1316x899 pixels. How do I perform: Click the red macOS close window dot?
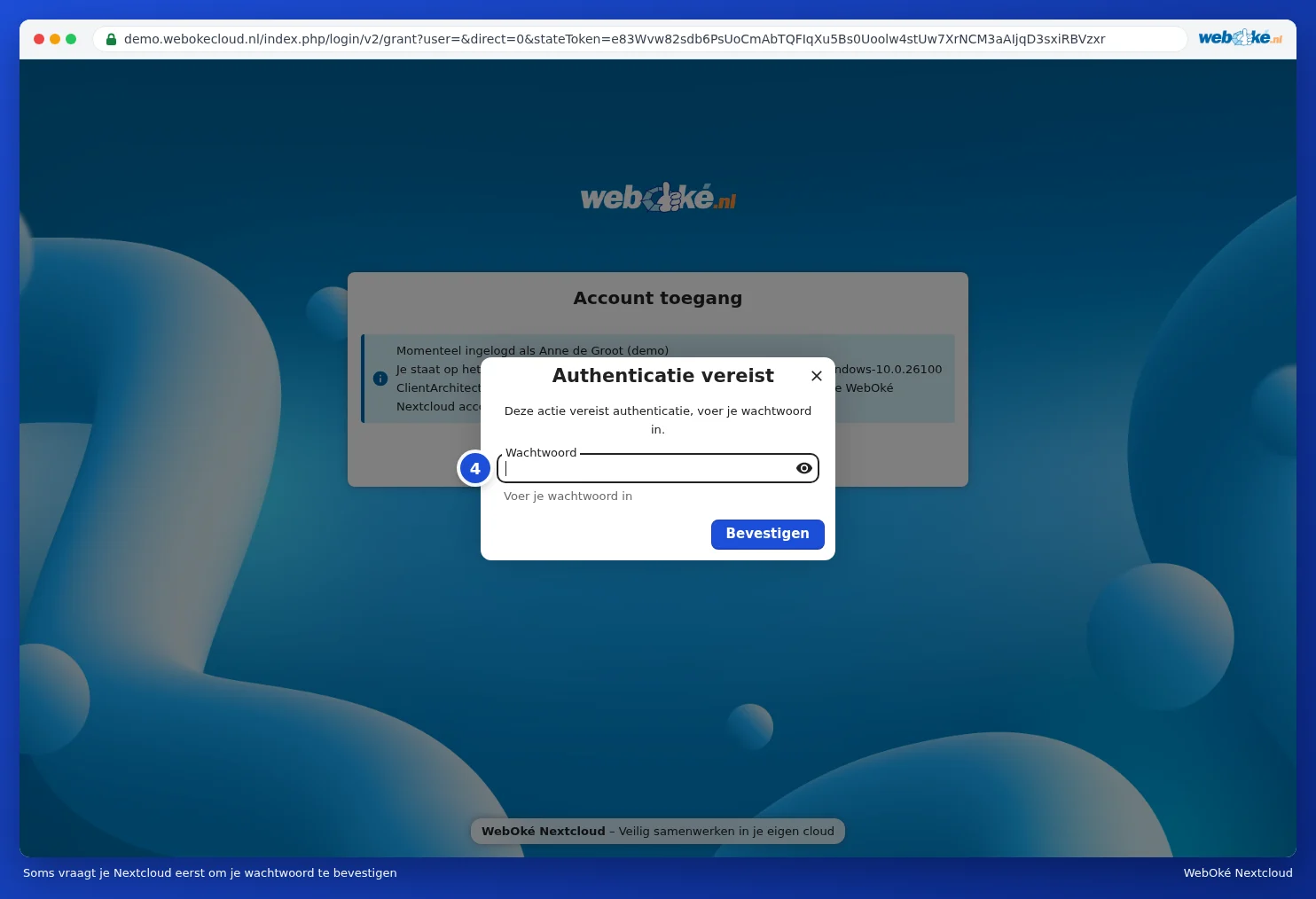[x=39, y=39]
